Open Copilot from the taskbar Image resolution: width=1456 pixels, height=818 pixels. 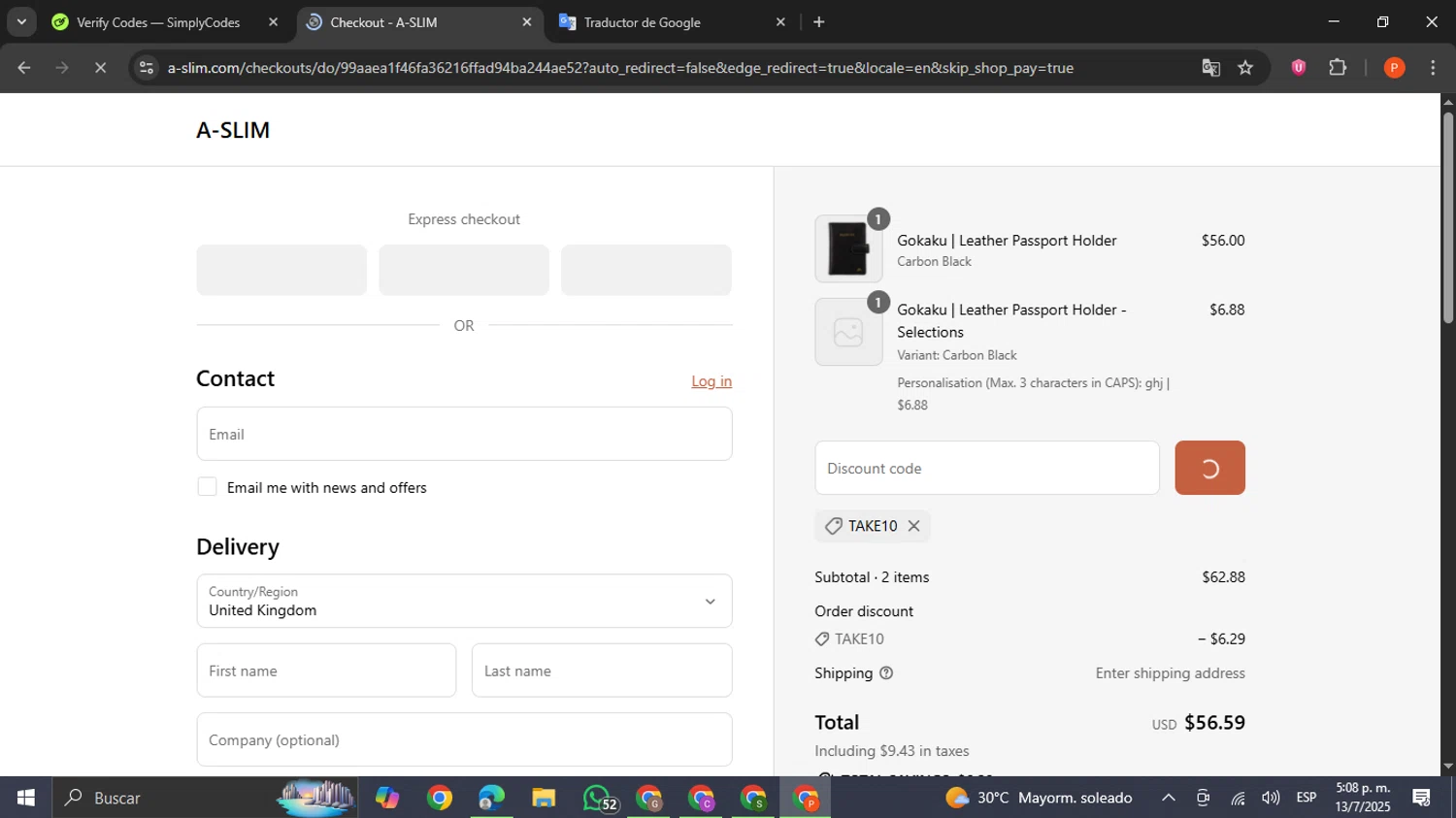(387, 798)
